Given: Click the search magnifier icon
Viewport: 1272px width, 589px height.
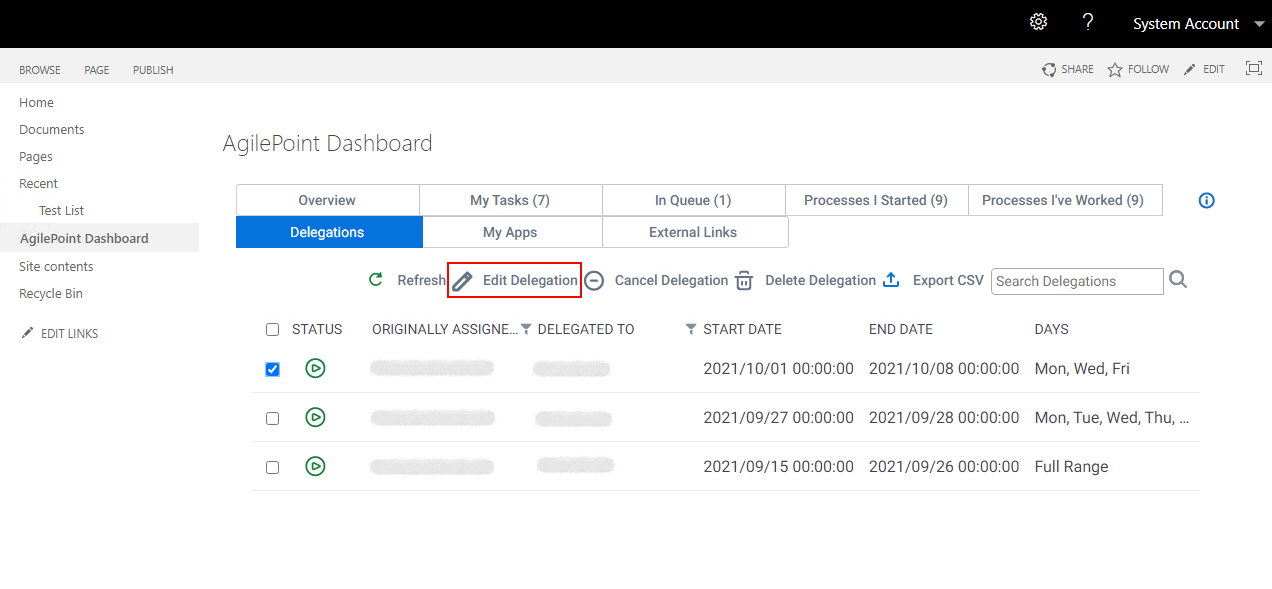Looking at the screenshot, I should click(x=1178, y=280).
